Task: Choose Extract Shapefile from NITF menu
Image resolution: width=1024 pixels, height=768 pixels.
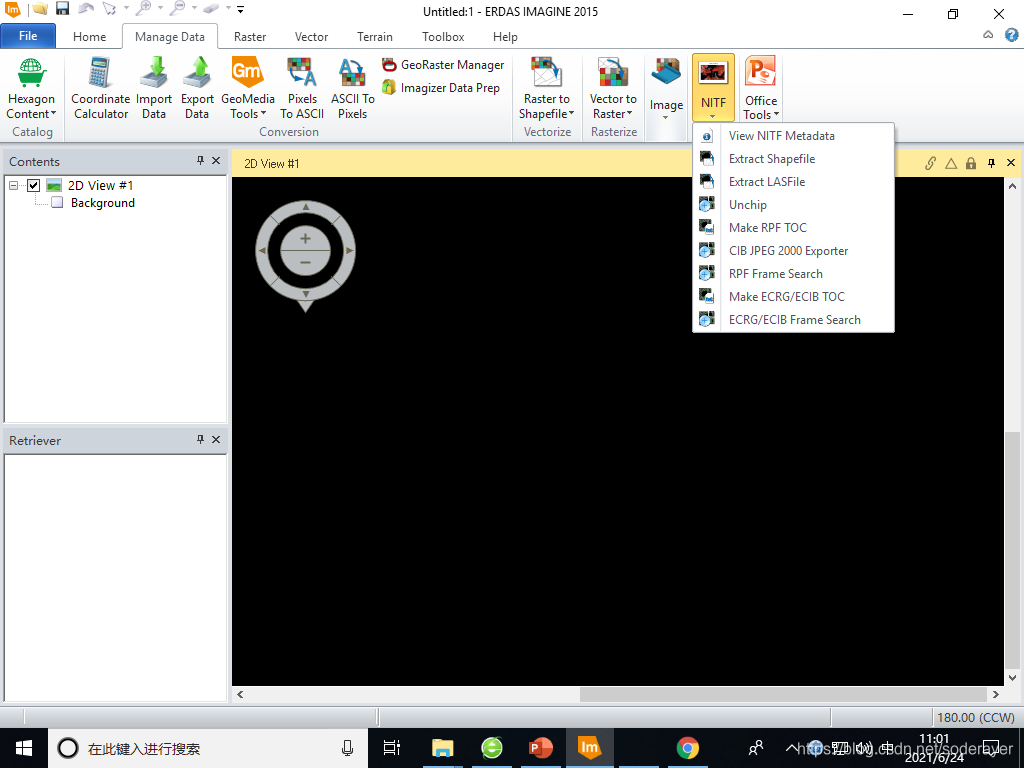Action: pos(793,159)
